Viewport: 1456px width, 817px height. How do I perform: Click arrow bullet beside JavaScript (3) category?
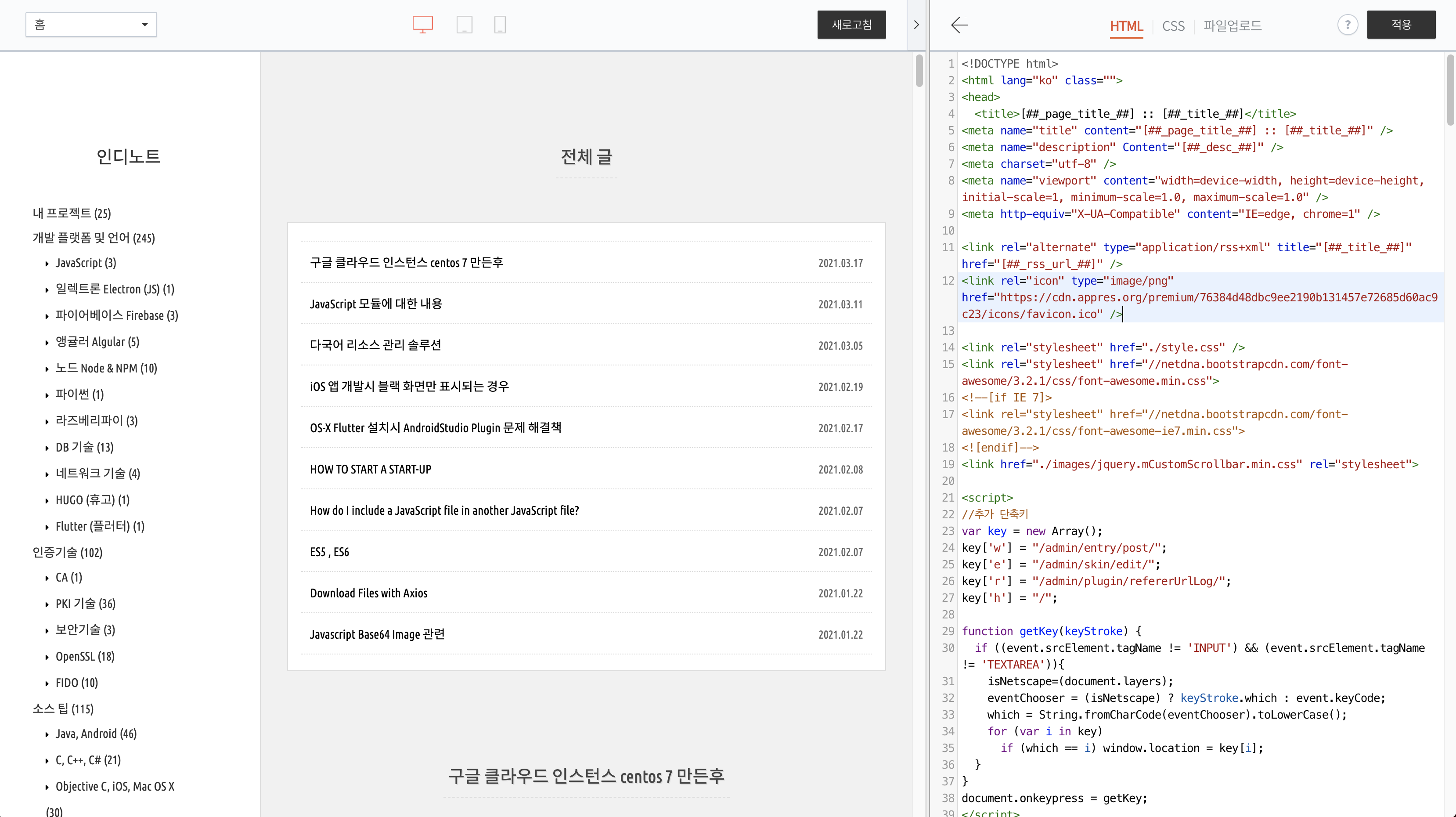click(x=47, y=264)
